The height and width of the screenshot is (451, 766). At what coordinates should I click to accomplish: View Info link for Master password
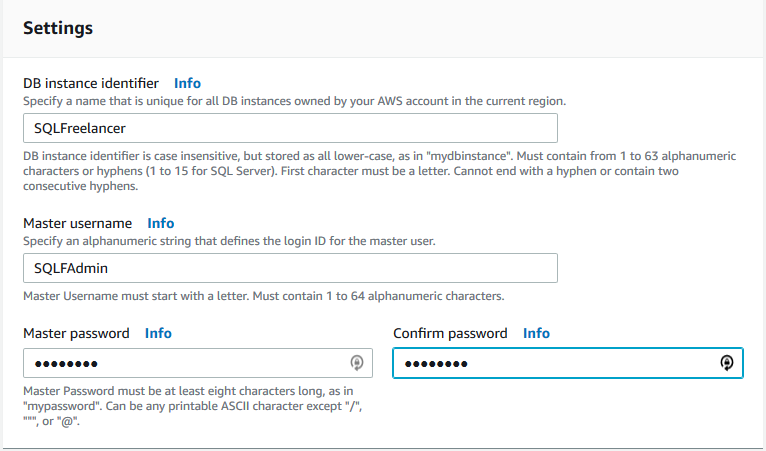pyautogui.click(x=158, y=333)
